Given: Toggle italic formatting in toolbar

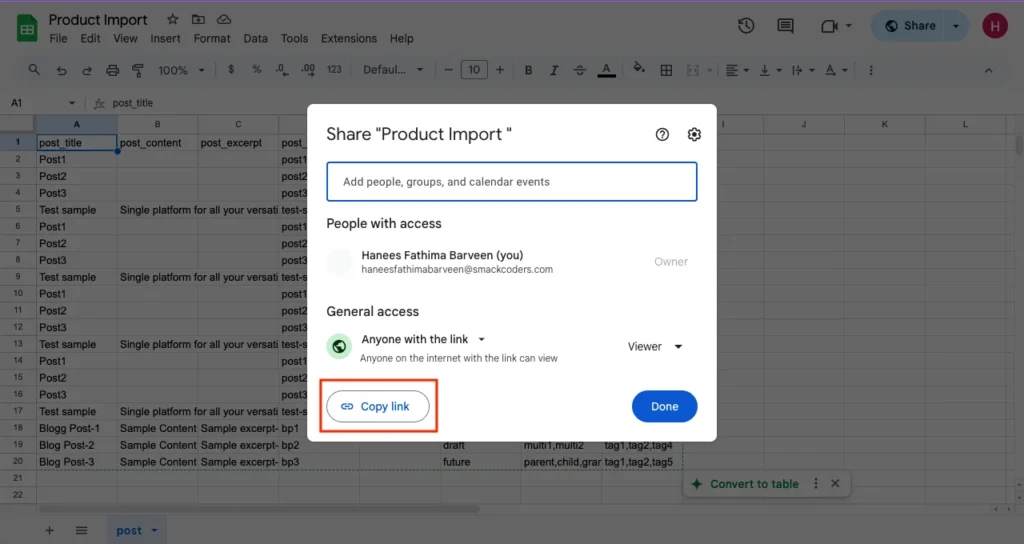Looking at the screenshot, I should [x=554, y=71].
